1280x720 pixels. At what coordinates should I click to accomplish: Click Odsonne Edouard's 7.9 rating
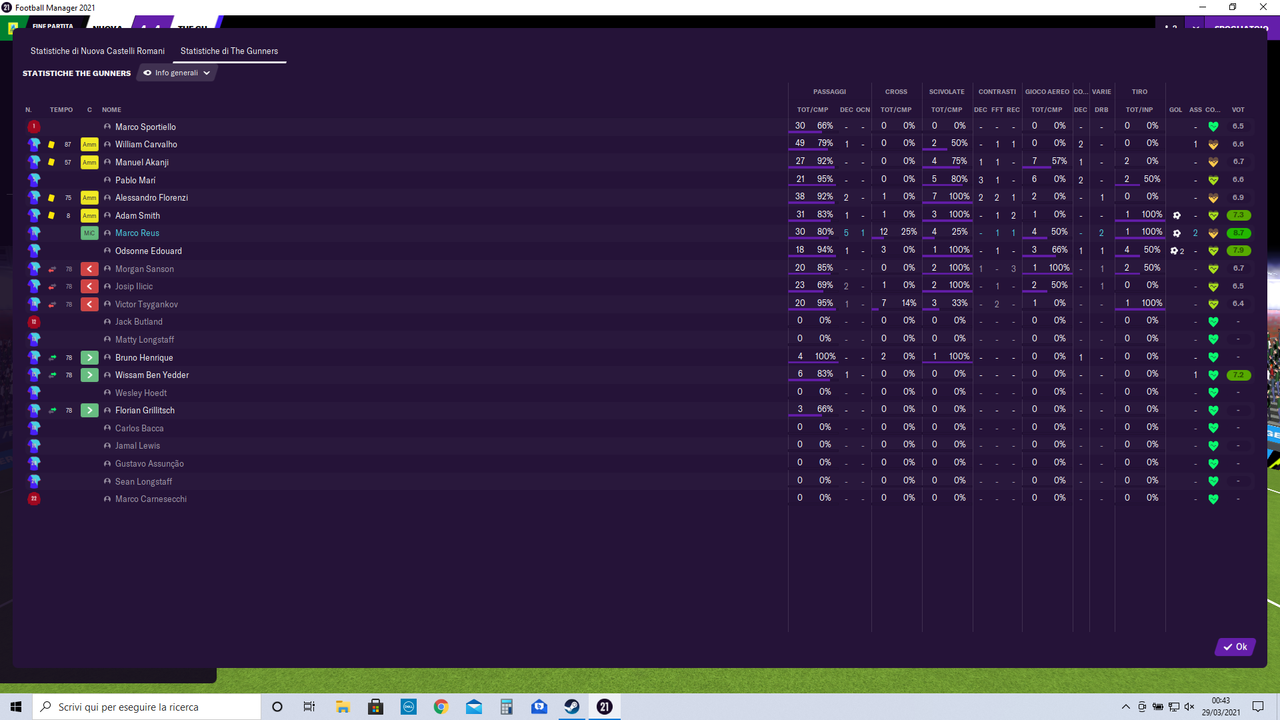pyautogui.click(x=1238, y=251)
